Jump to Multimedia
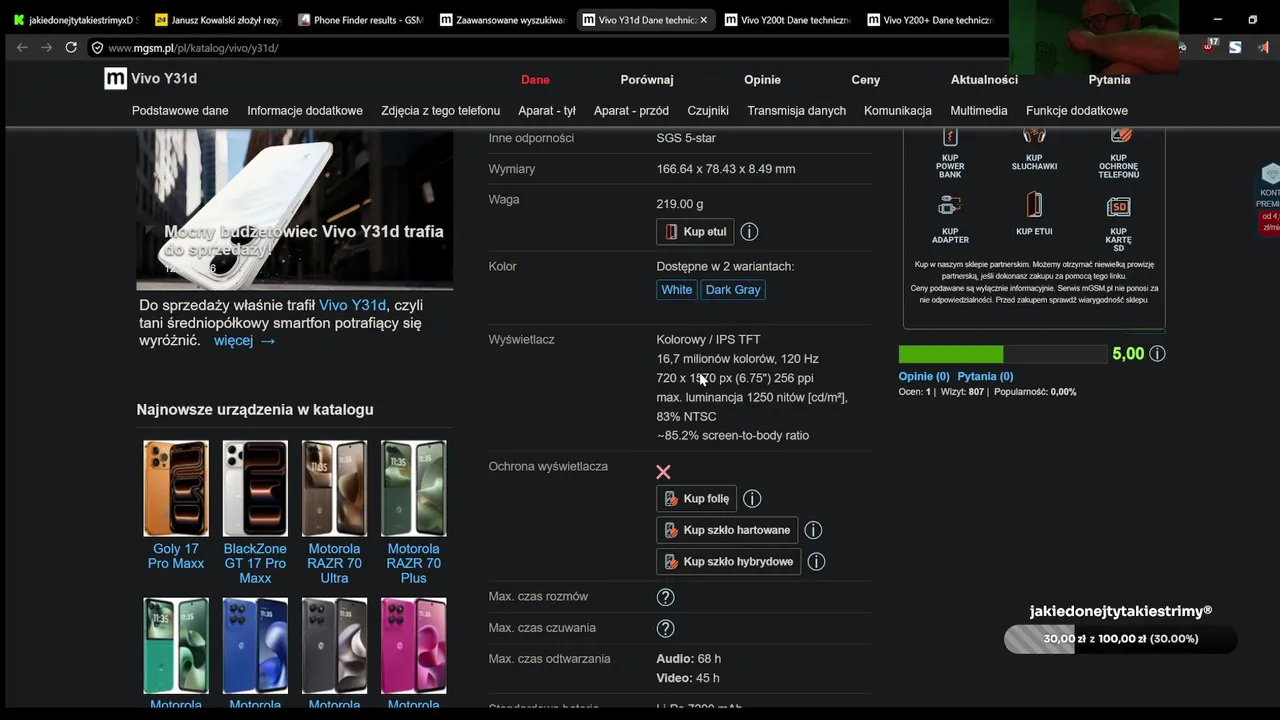1280x720 pixels. pos(979,111)
